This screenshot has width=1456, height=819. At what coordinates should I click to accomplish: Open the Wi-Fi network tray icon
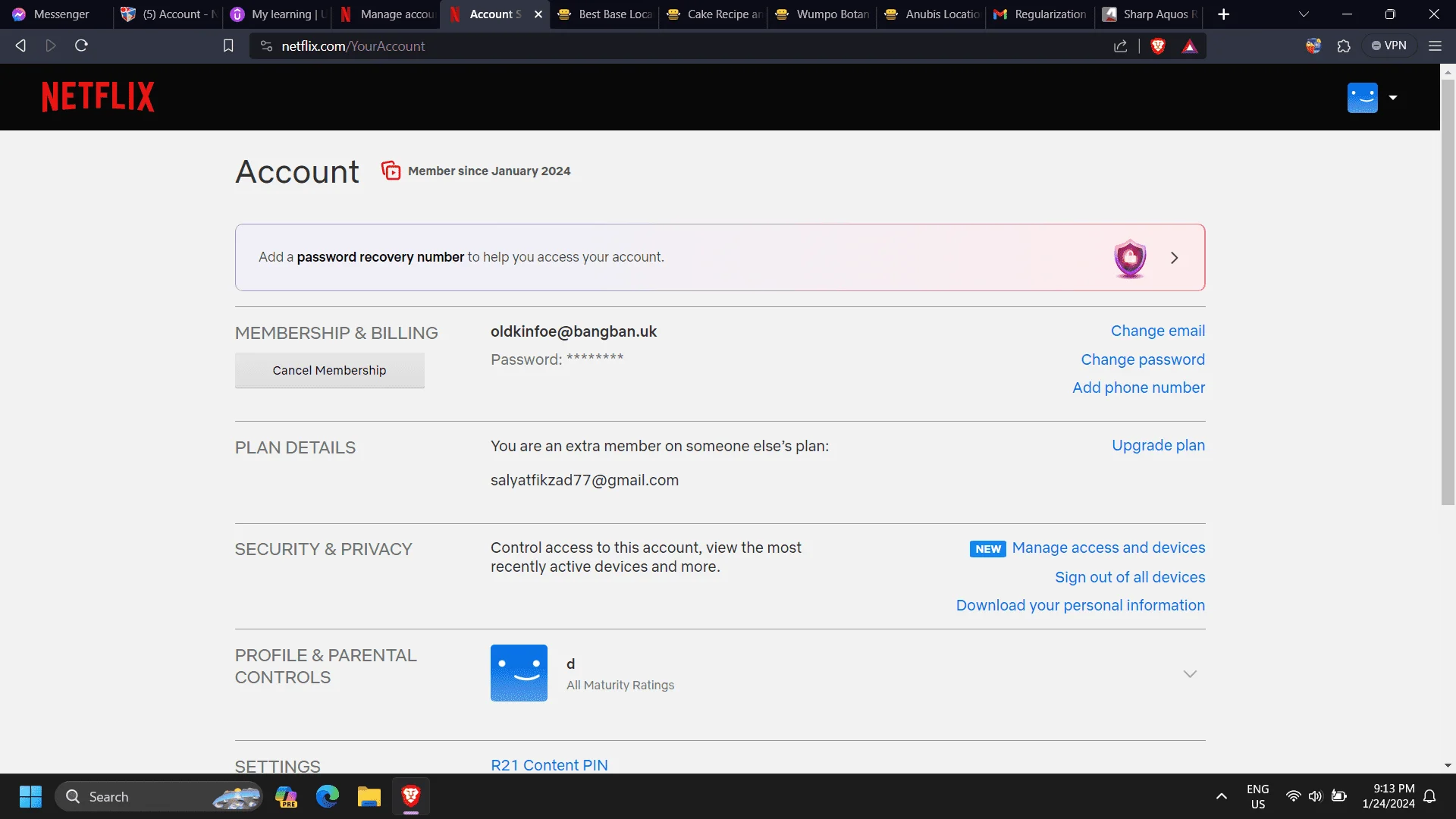pos(1293,796)
